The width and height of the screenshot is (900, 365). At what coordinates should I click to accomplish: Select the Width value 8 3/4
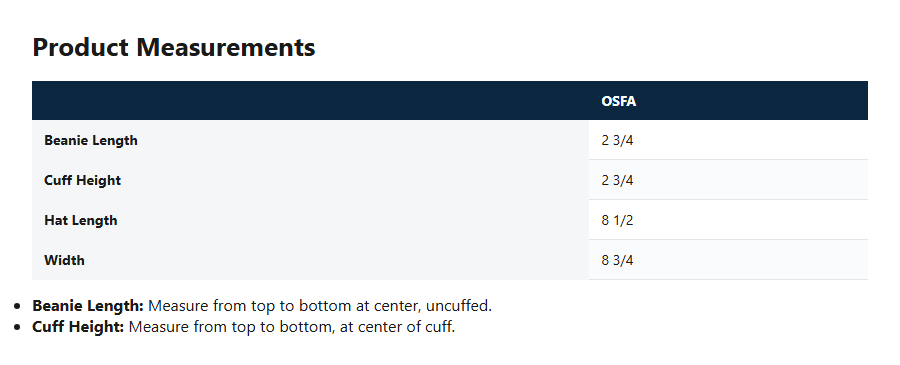[x=617, y=260]
